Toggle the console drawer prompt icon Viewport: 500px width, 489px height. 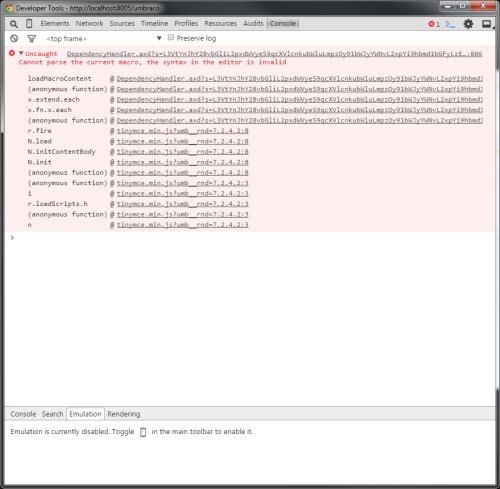[x=450, y=24]
